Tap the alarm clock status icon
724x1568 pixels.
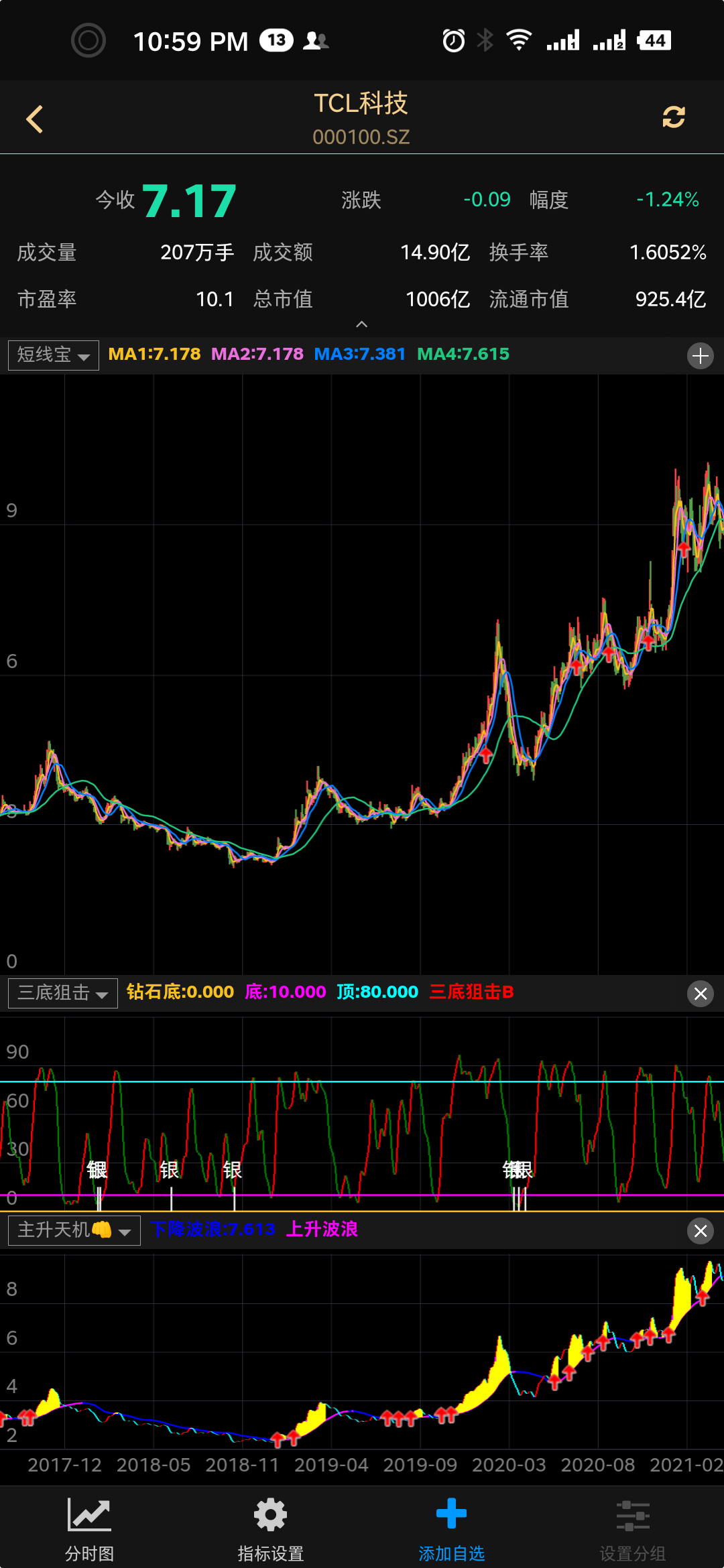(x=453, y=41)
